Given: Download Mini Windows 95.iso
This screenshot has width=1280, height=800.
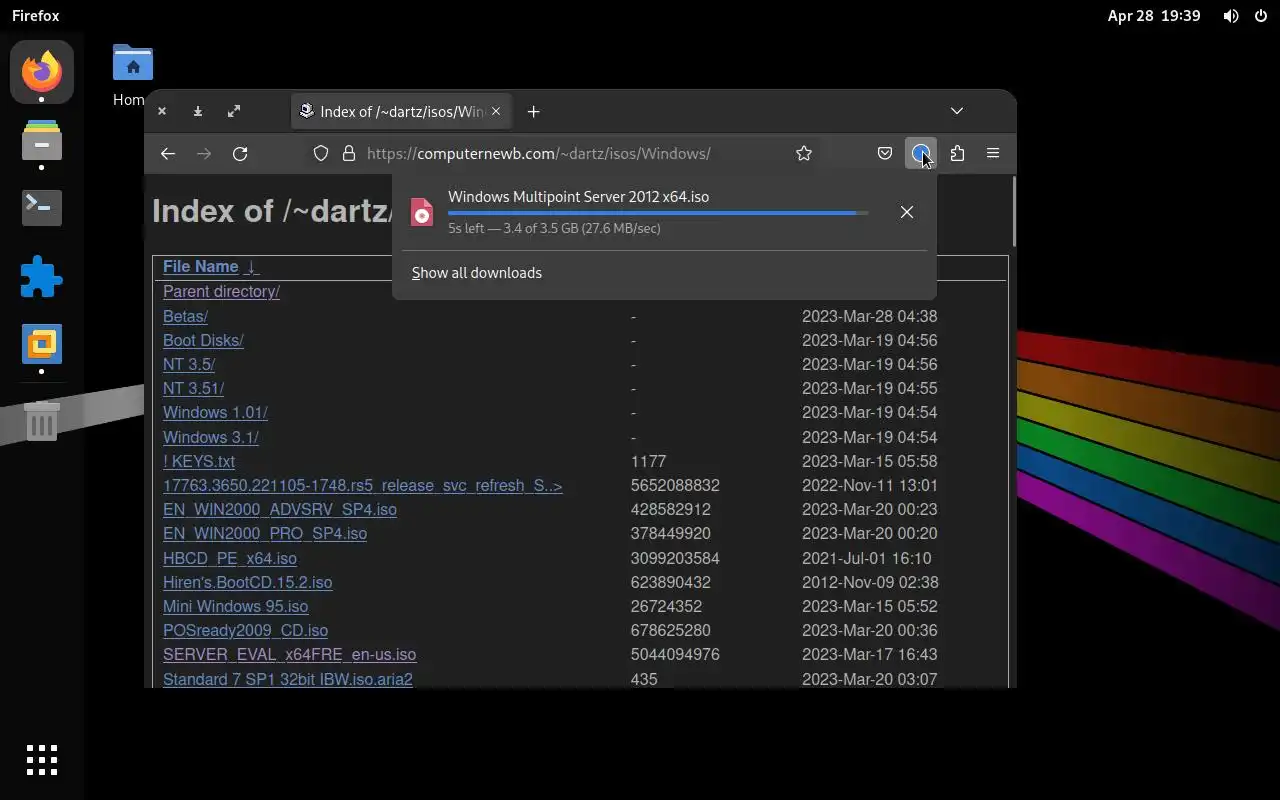Looking at the screenshot, I should click(236, 607).
